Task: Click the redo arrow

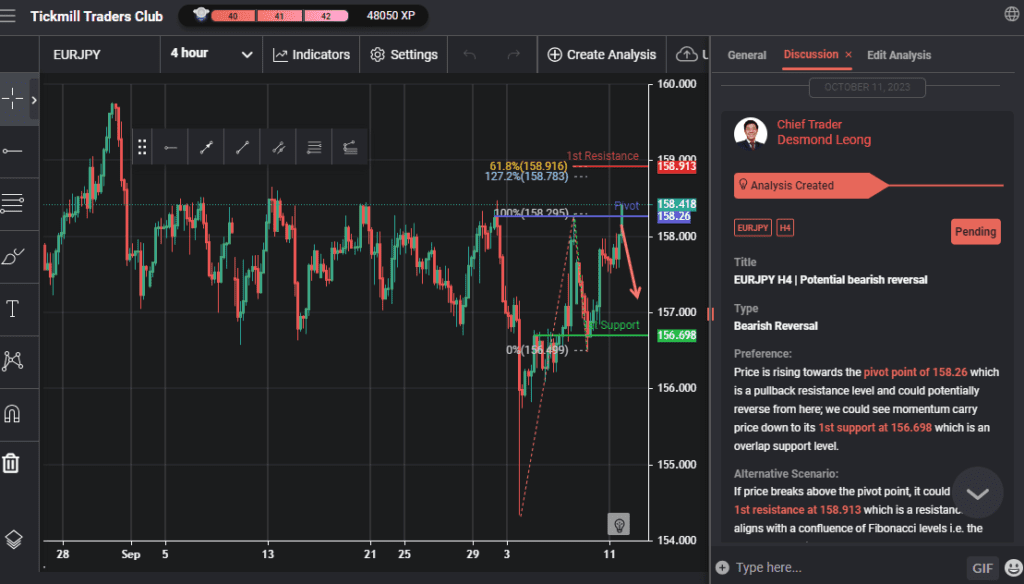Action: tap(514, 55)
